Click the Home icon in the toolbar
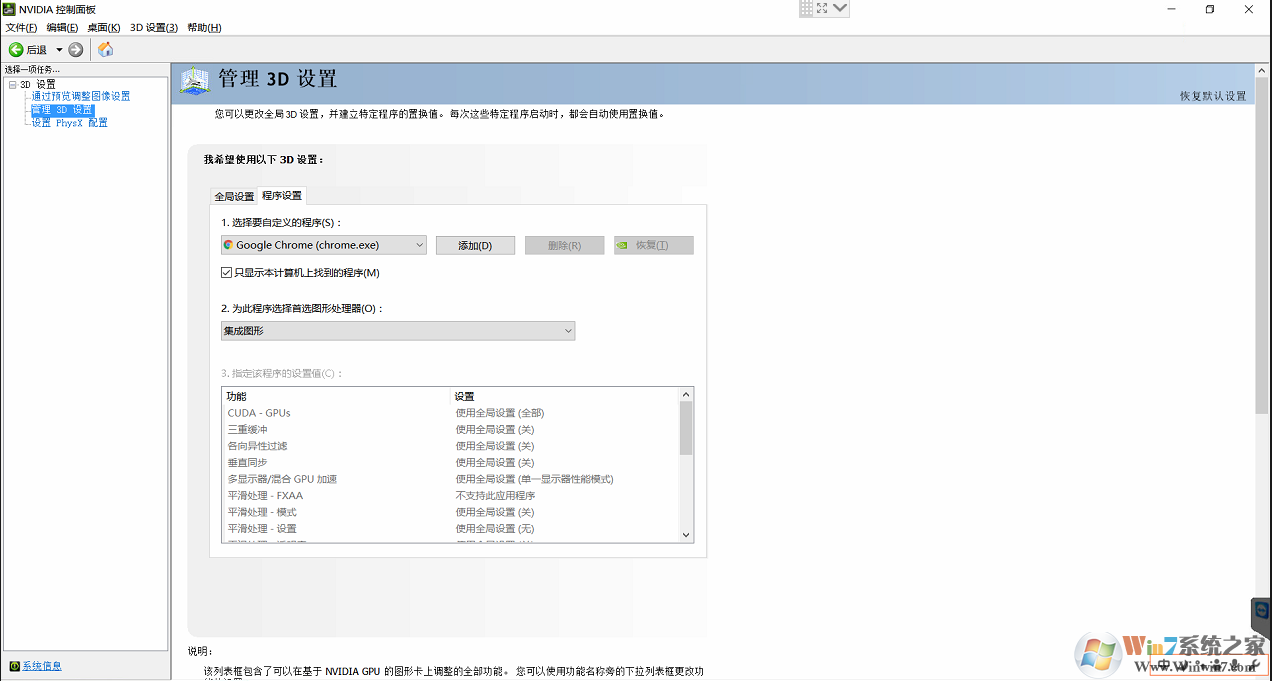 [x=105, y=49]
